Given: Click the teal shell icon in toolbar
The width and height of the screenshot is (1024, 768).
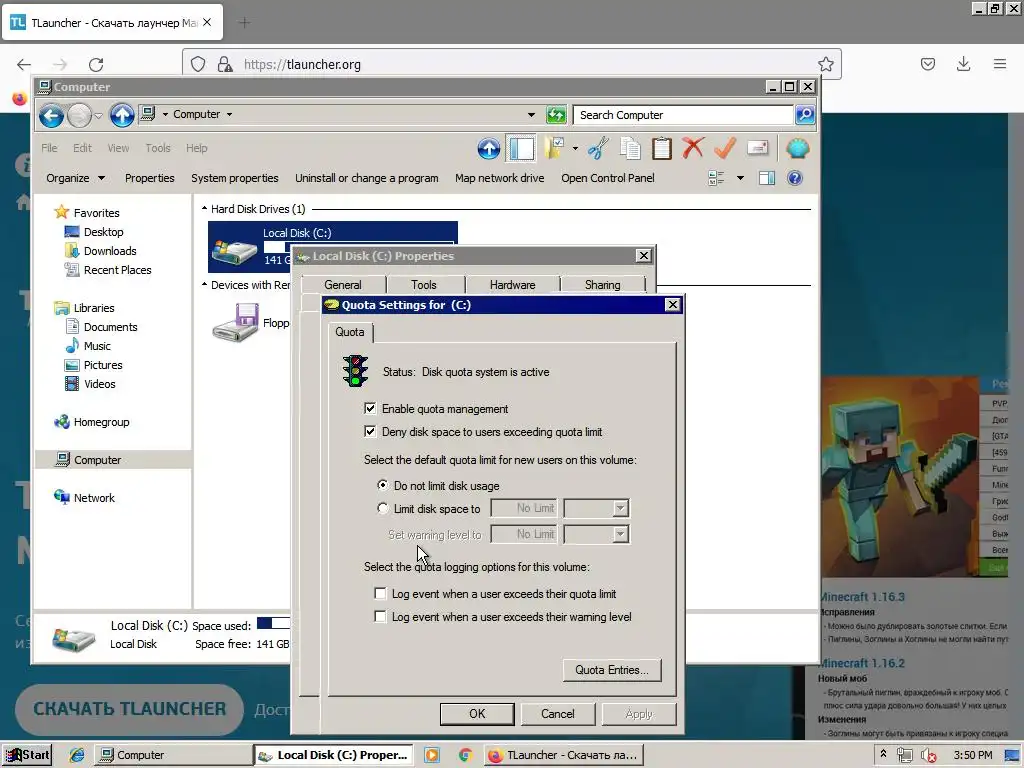Looking at the screenshot, I should 797,148.
